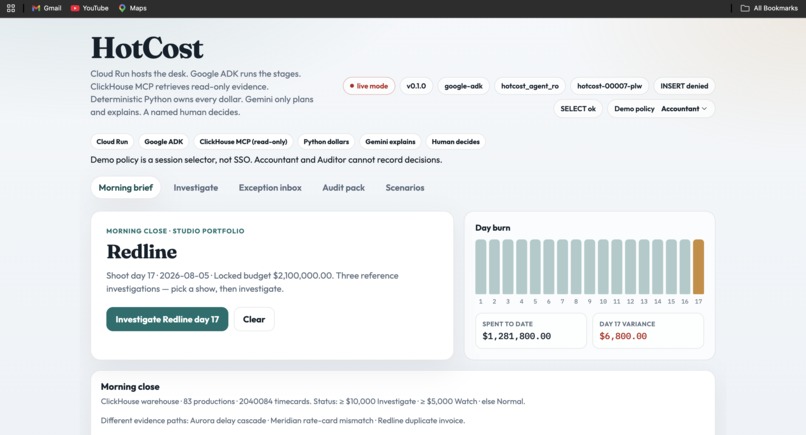Click the Clear button
This screenshot has height=435, width=806.
tap(254, 319)
